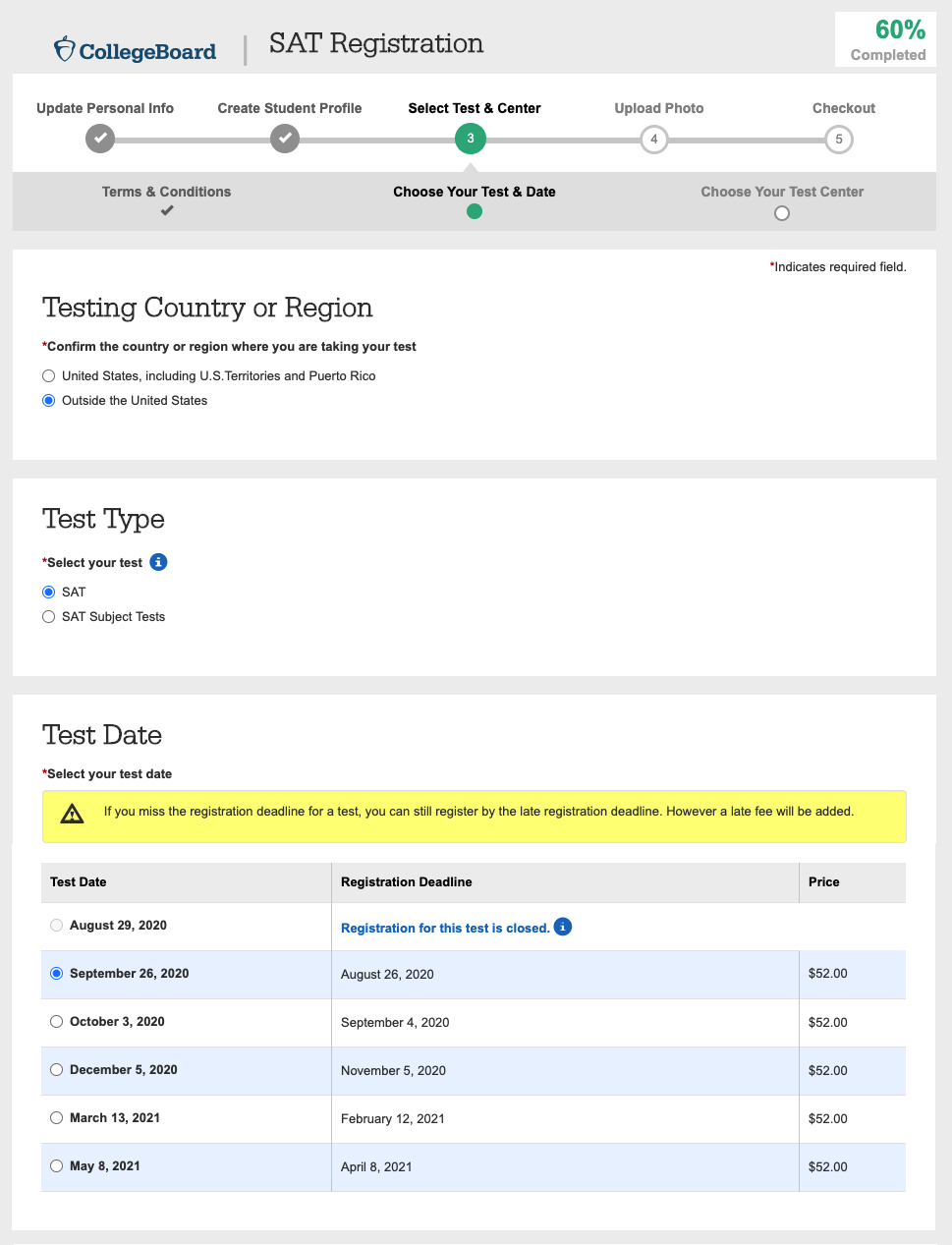This screenshot has width=952, height=1245.
Task: Click the 60% Completed progress indicator
Action: pyautogui.click(x=886, y=40)
